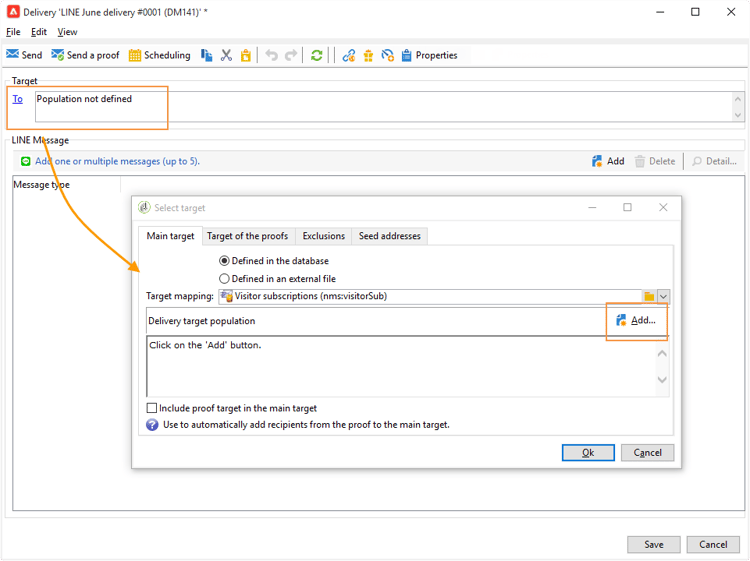Click Add... for Delivery target population
The width and height of the screenshot is (750, 561).
point(636,320)
